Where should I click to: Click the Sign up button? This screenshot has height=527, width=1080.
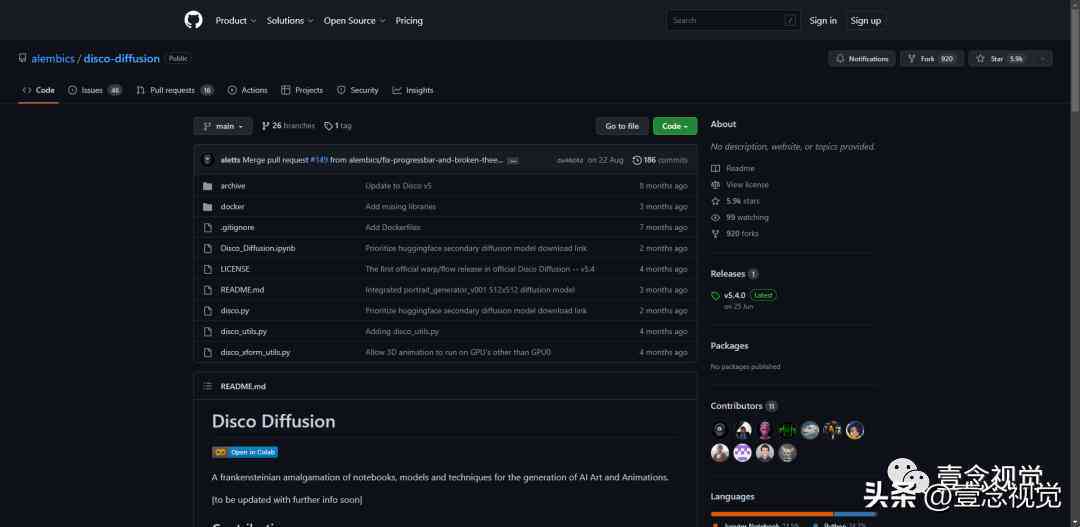click(x=866, y=21)
